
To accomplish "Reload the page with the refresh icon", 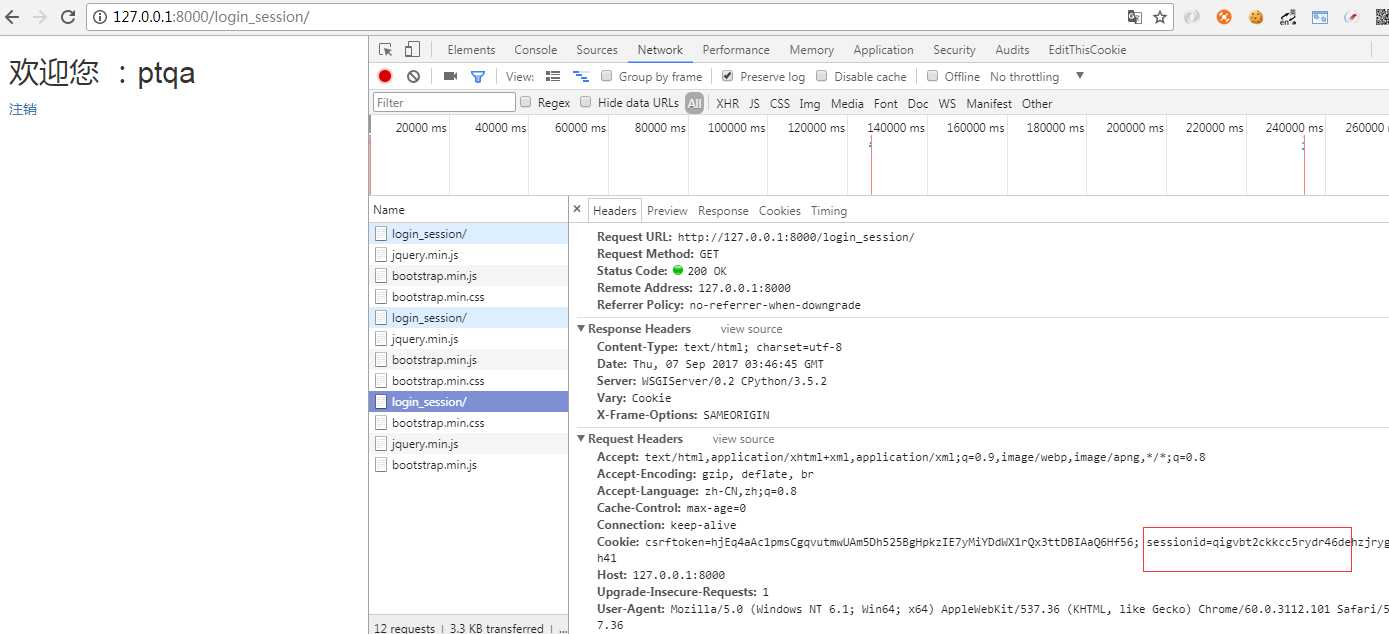I will click(x=68, y=17).
